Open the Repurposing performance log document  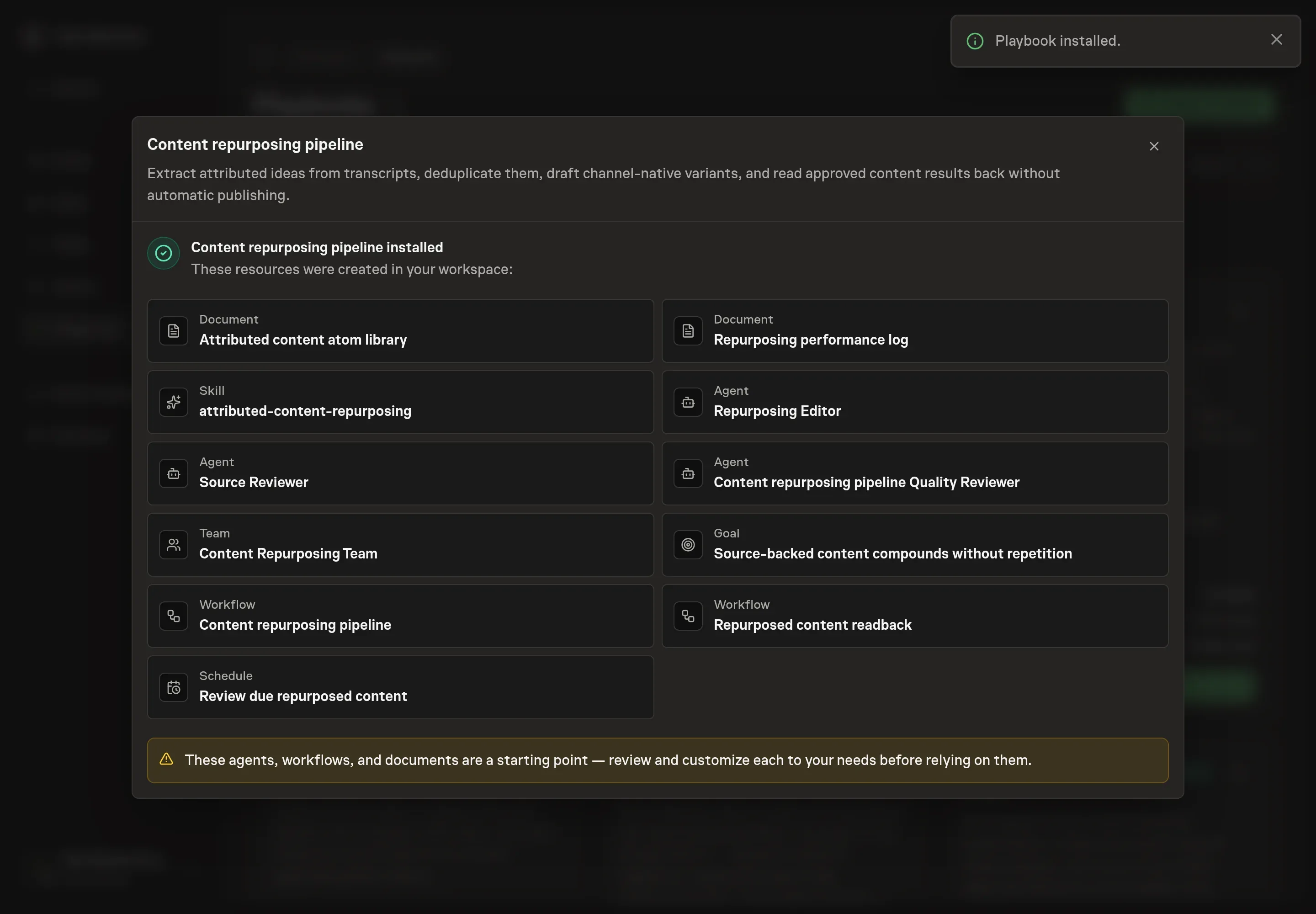[x=914, y=330]
